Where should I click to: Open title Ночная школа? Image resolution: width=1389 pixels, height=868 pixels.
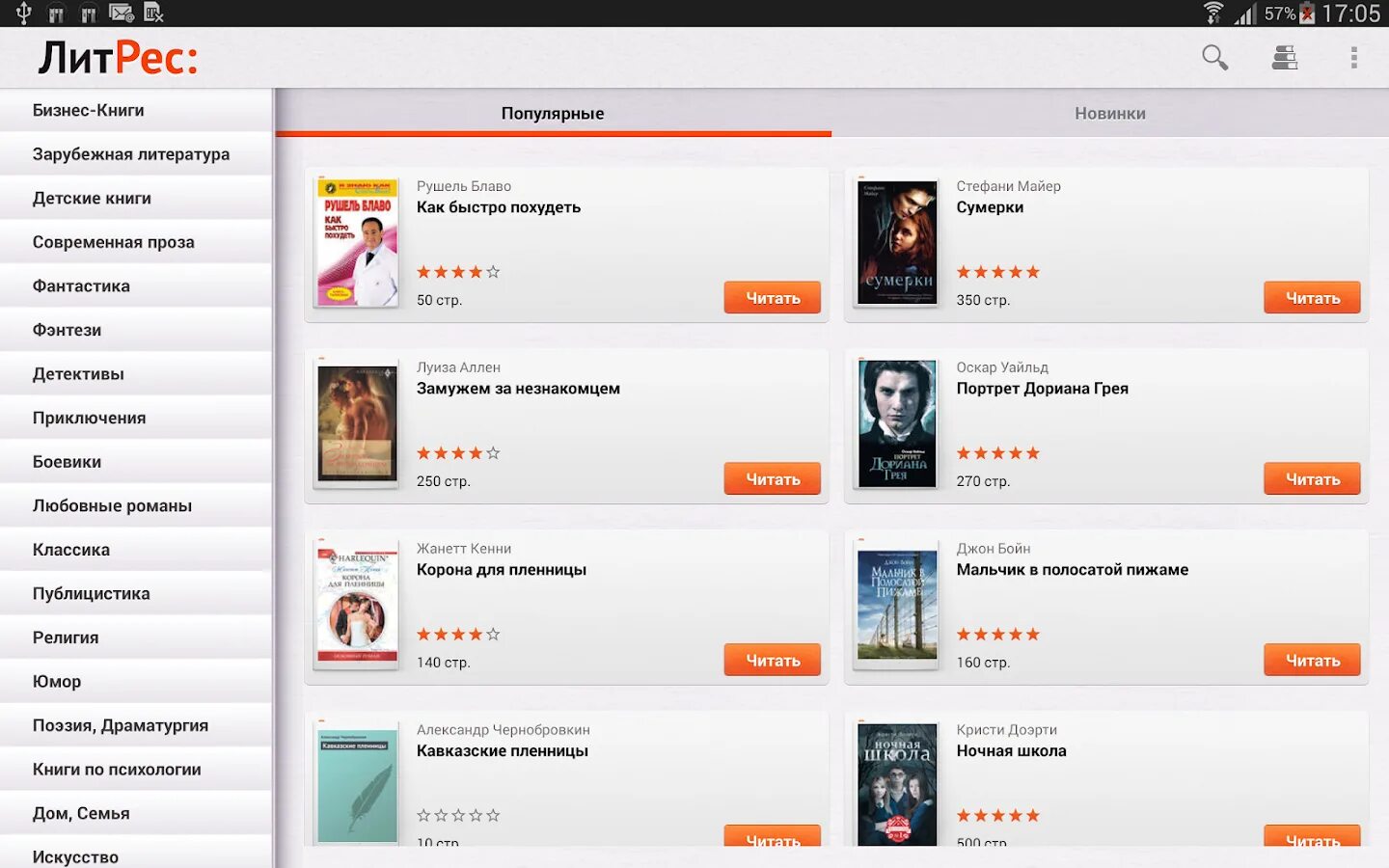pos(1011,751)
